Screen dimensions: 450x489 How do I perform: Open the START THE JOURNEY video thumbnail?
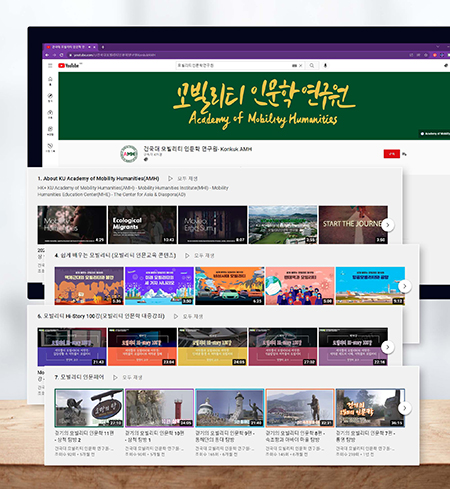click(353, 225)
